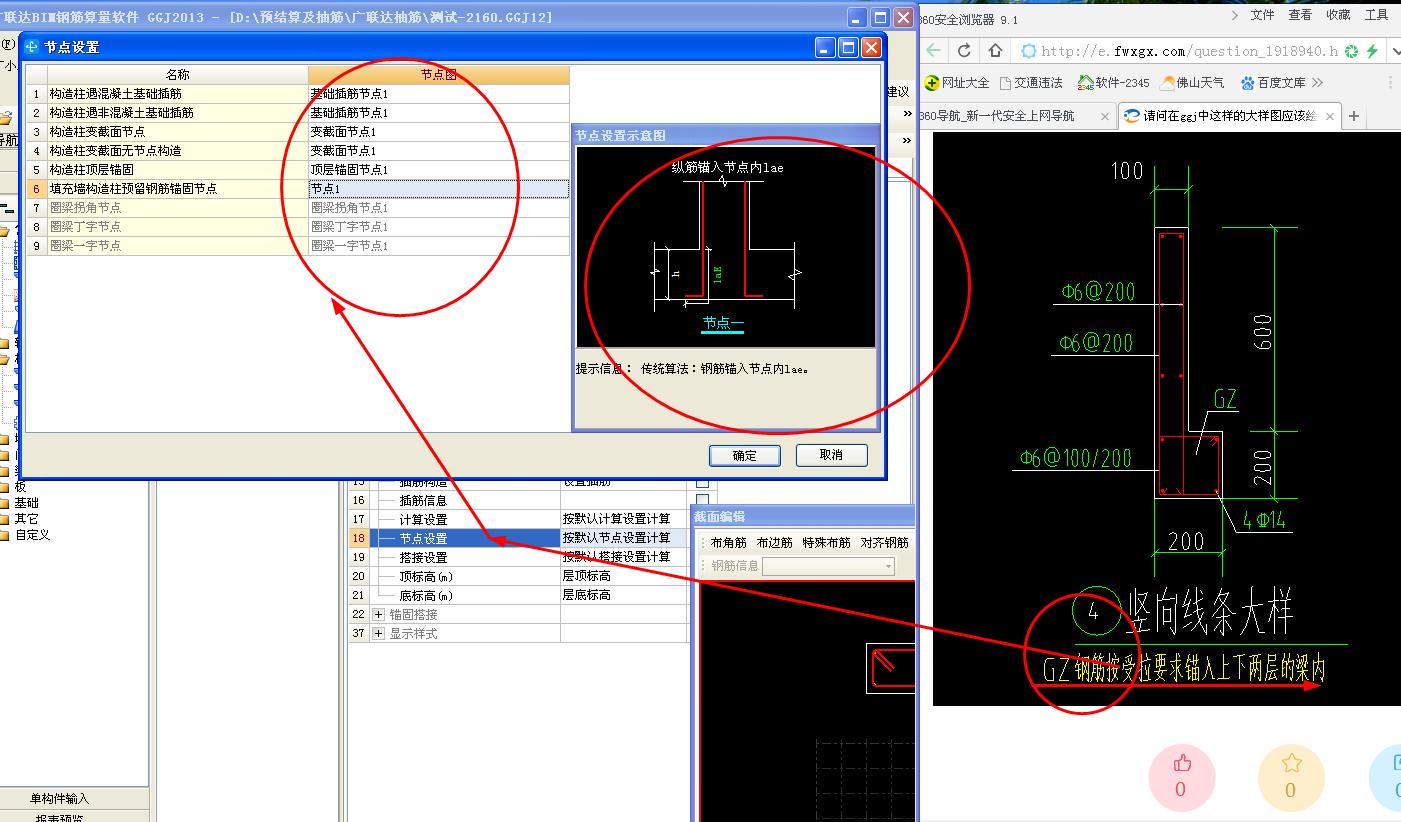The width and height of the screenshot is (1401, 822).
Task: Select row 构造柱顶层锚固
Action: [x=177, y=170]
